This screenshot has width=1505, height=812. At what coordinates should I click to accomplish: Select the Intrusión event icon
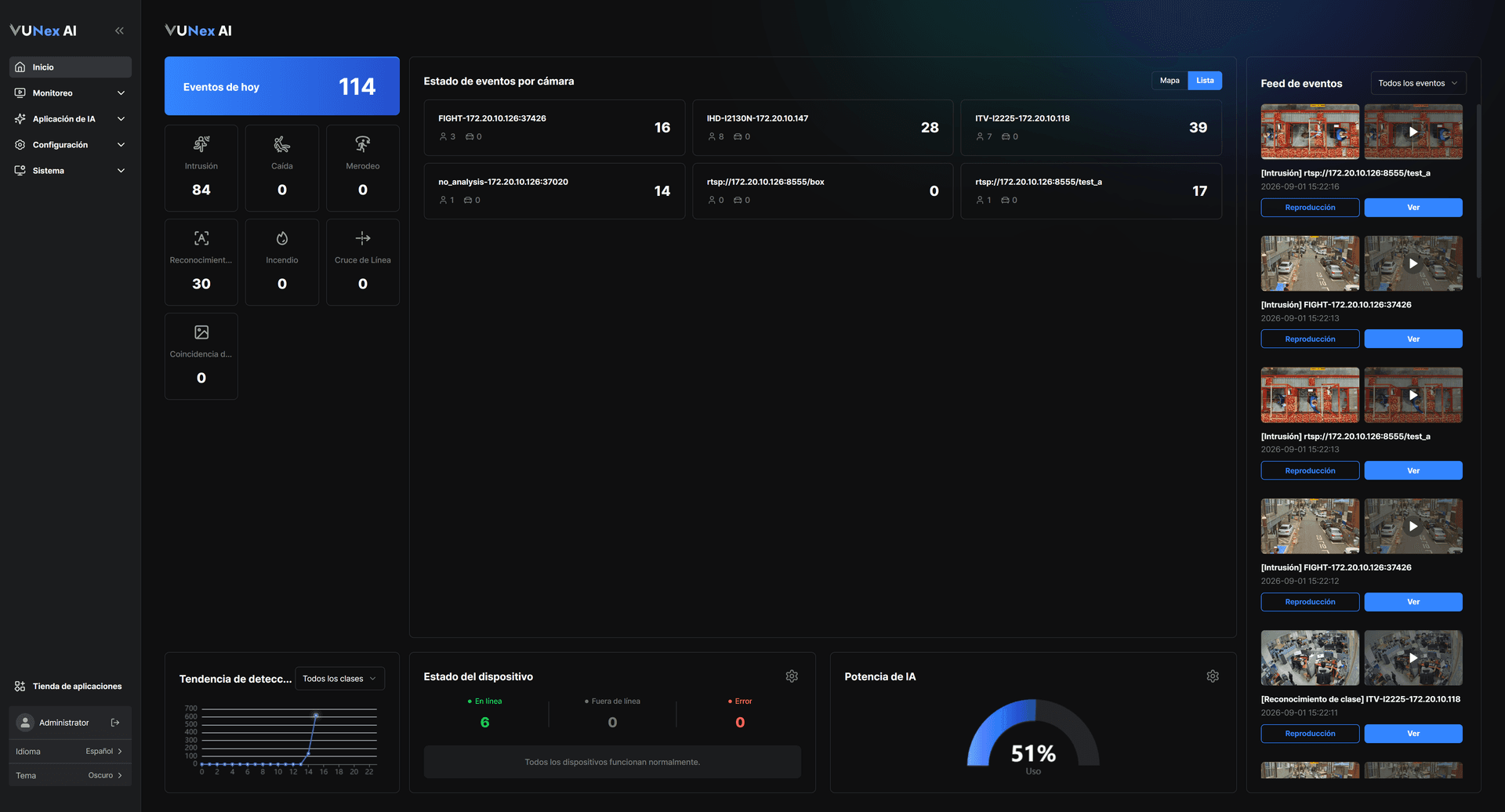click(201, 144)
